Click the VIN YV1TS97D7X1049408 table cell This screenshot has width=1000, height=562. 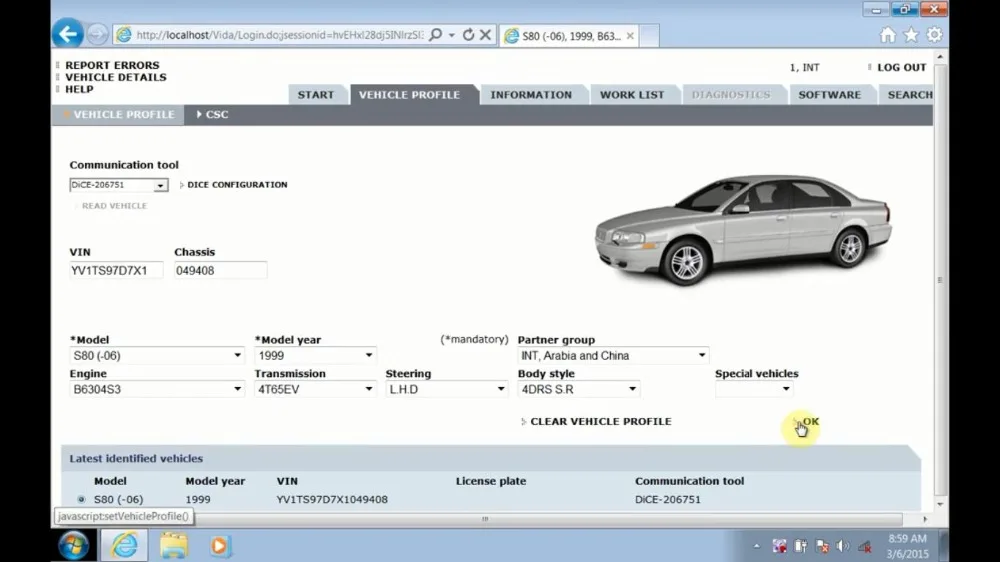coord(332,499)
